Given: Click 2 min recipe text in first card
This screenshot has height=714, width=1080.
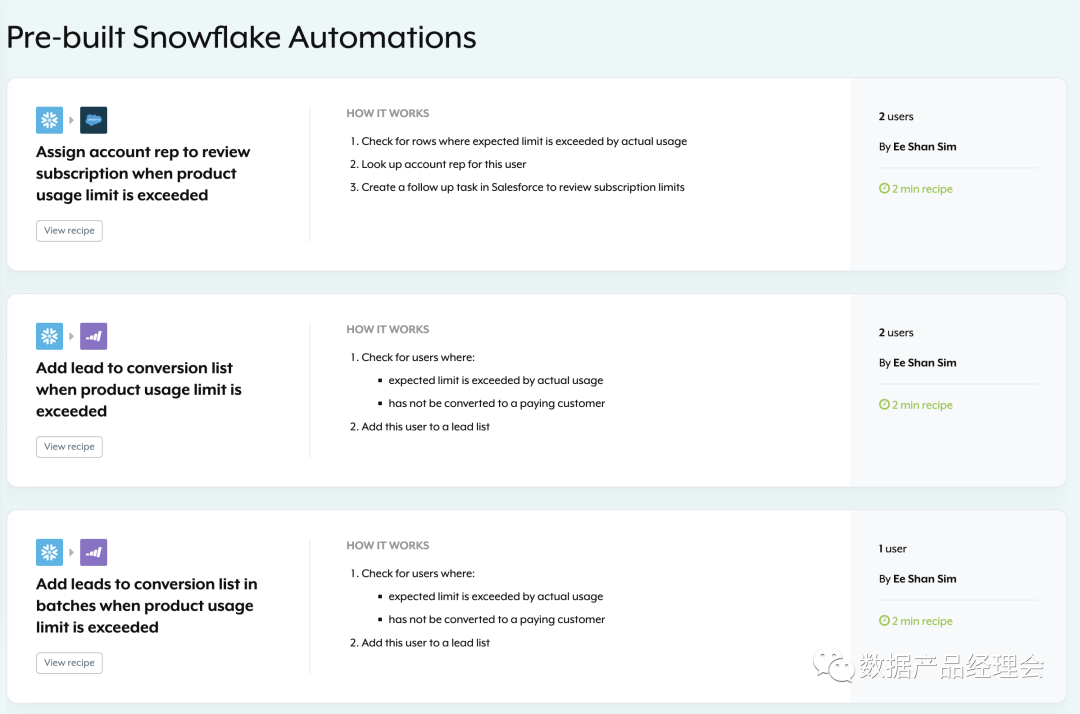Looking at the screenshot, I should 922,189.
